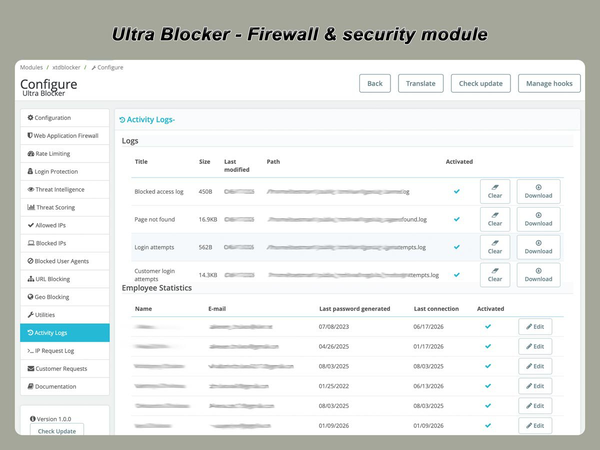
Task: Click Blocked IPs laptop icon
Action: tap(31, 243)
